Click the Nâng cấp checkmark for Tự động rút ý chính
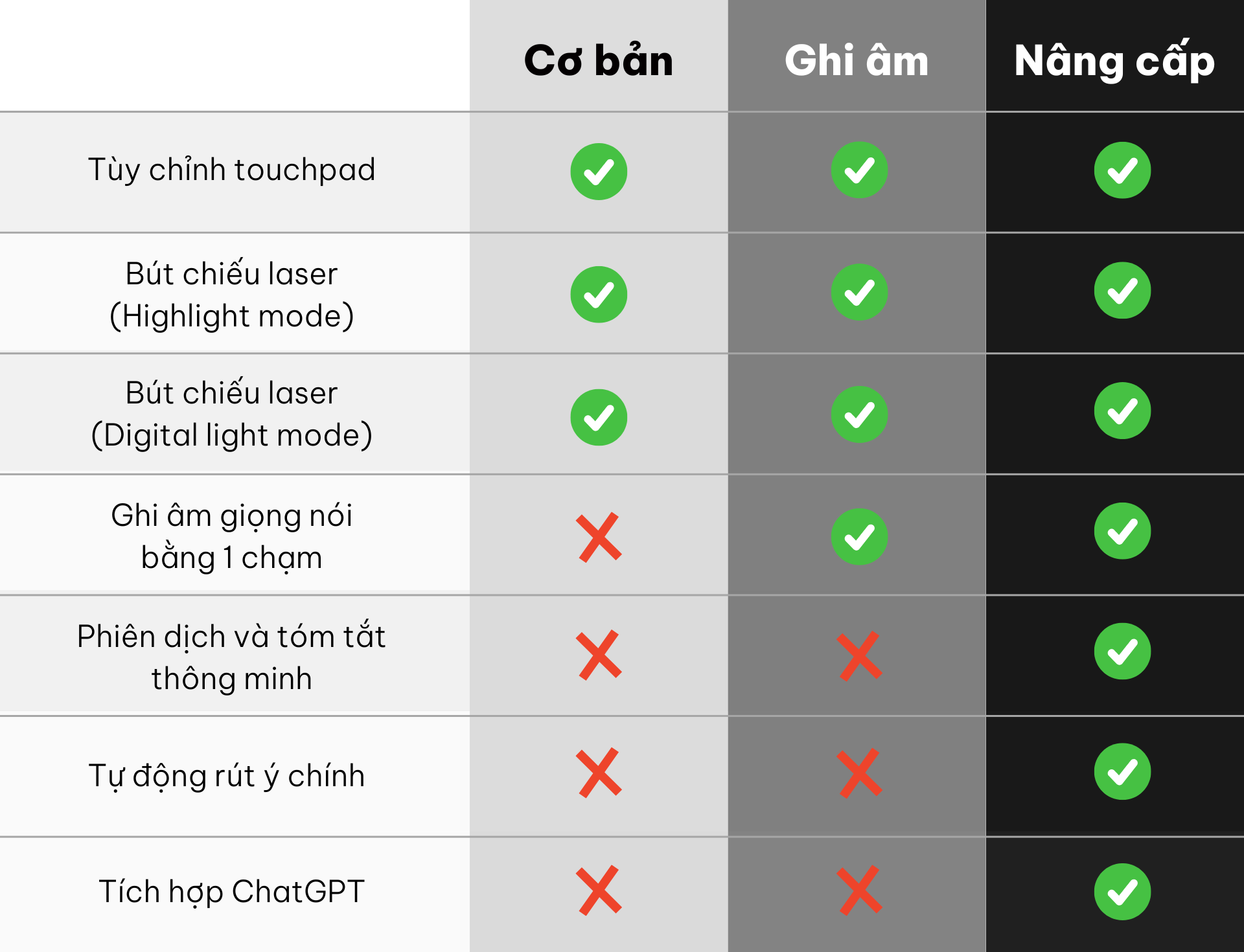1244x952 pixels. click(x=1122, y=771)
